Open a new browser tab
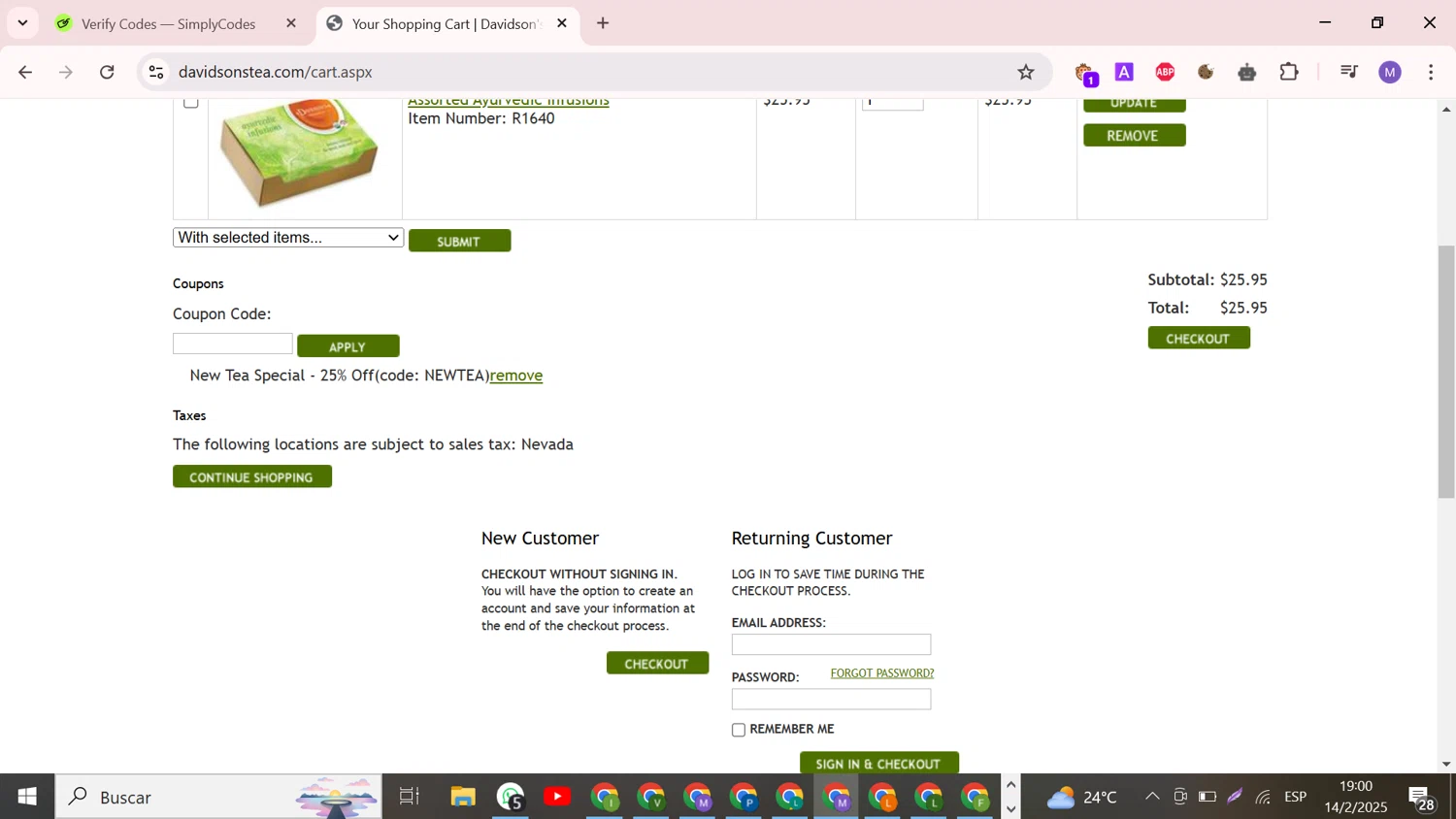The width and height of the screenshot is (1456, 819). (x=603, y=23)
